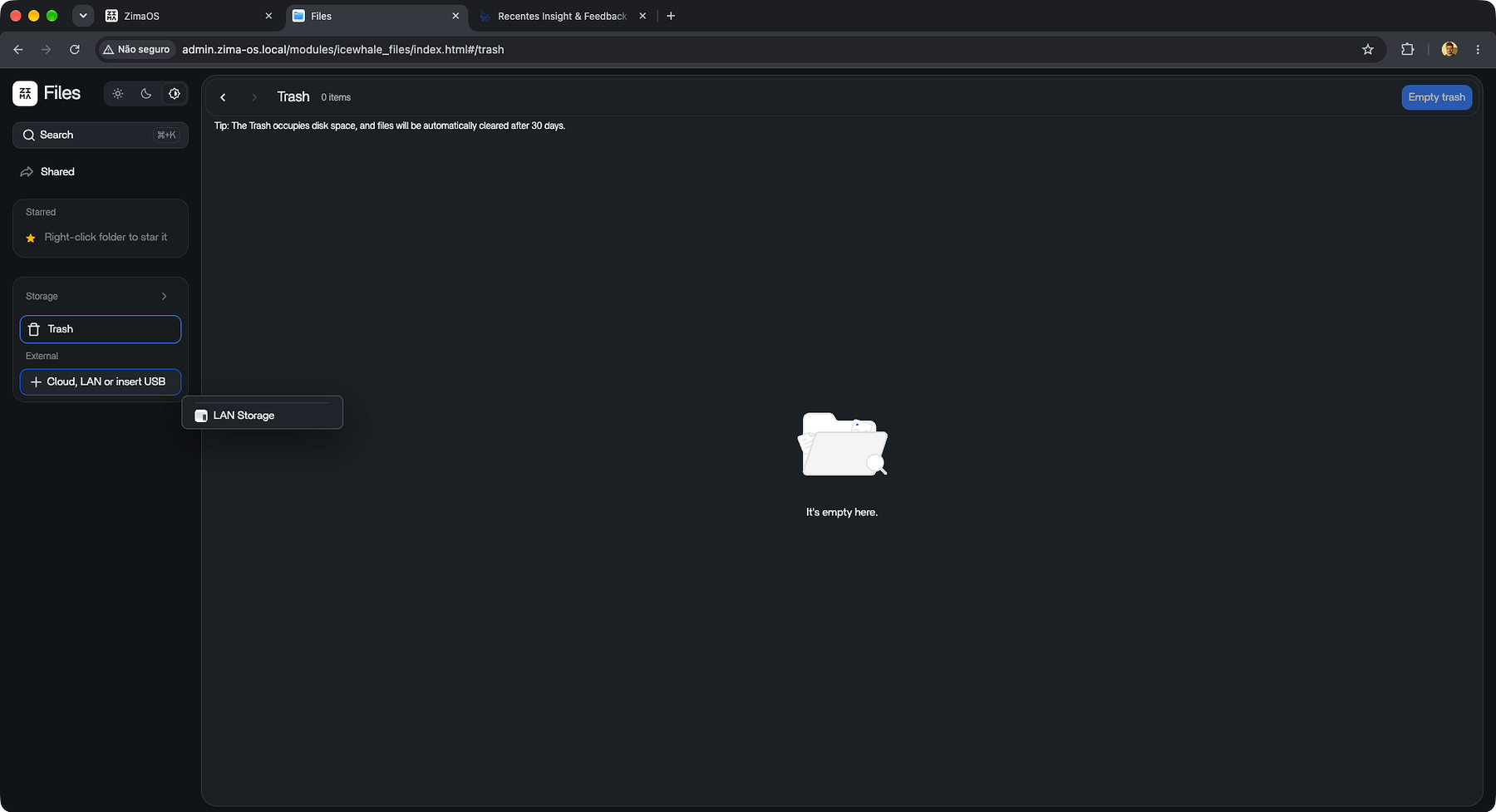The height and width of the screenshot is (812, 1496).
Task: Close the Files browser tab
Action: click(x=455, y=16)
